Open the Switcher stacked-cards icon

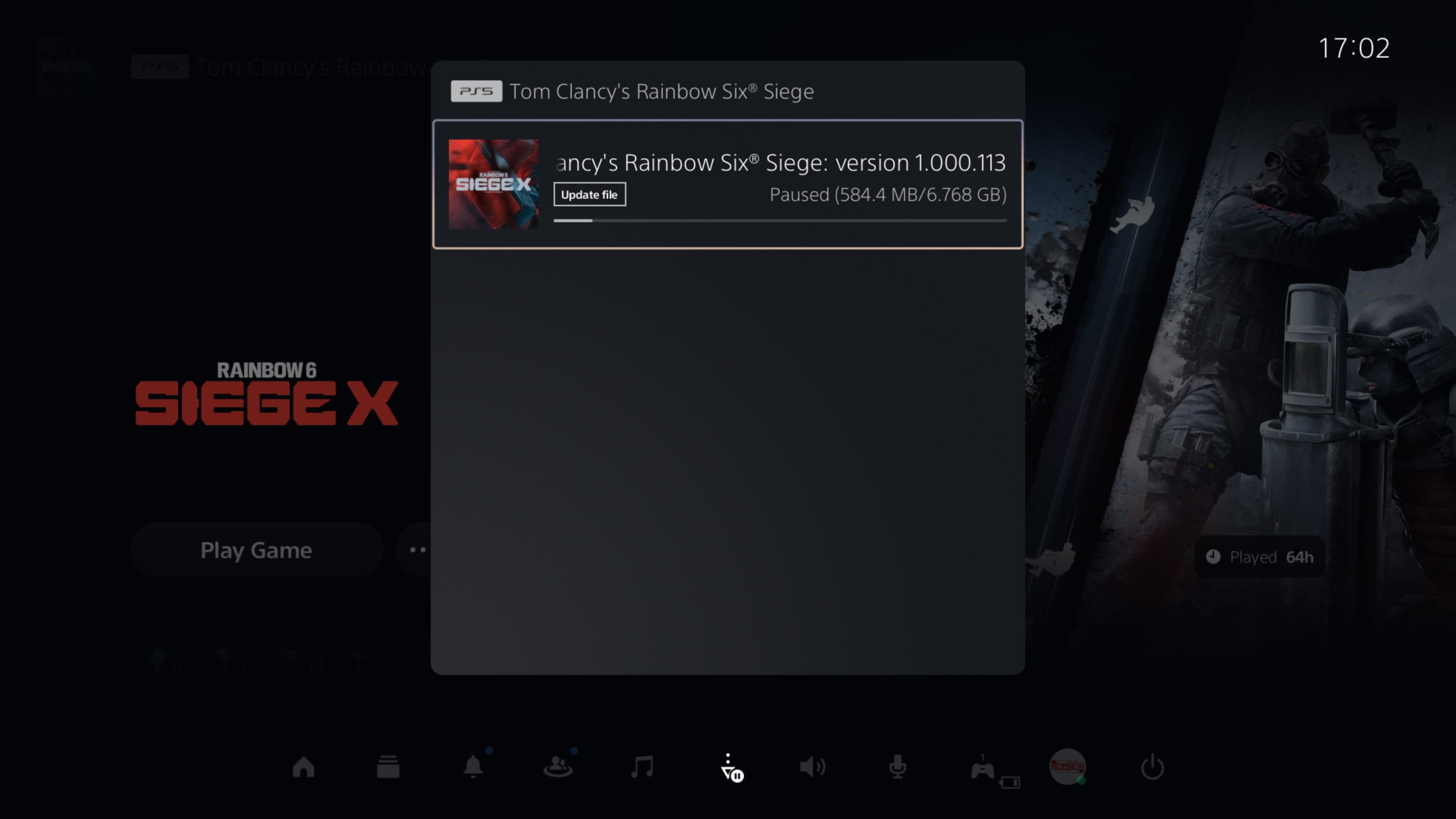pyautogui.click(x=388, y=767)
